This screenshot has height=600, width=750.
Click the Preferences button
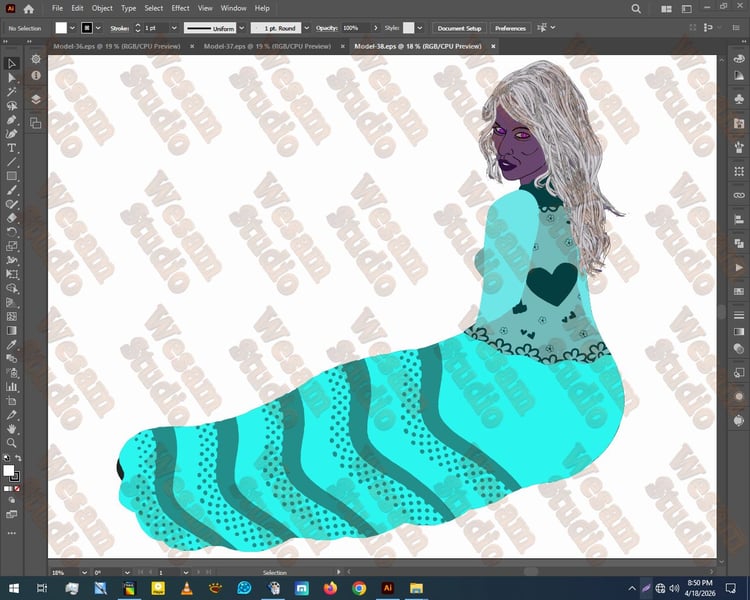(x=510, y=28)
